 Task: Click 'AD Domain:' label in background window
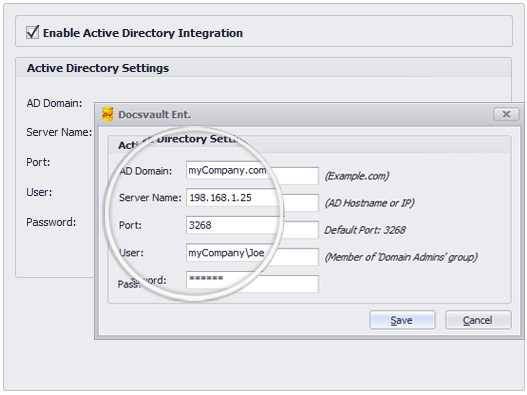tap(54, 103)
